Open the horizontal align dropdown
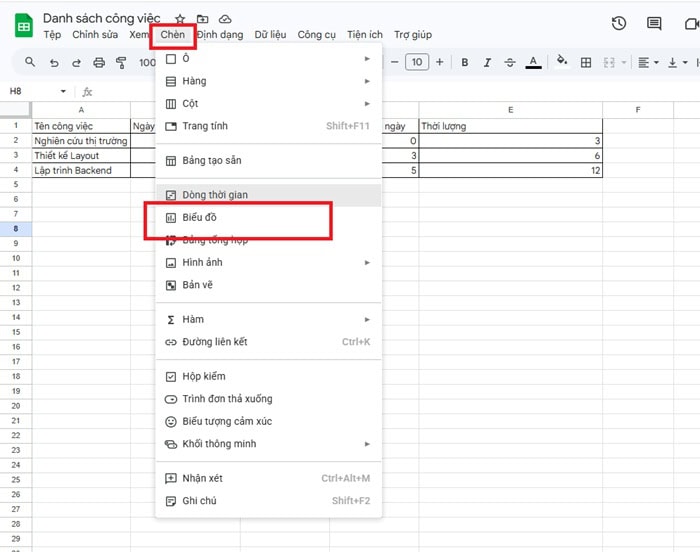The height and width of the screenshot is (552, 700). click(x=648, y=63)
